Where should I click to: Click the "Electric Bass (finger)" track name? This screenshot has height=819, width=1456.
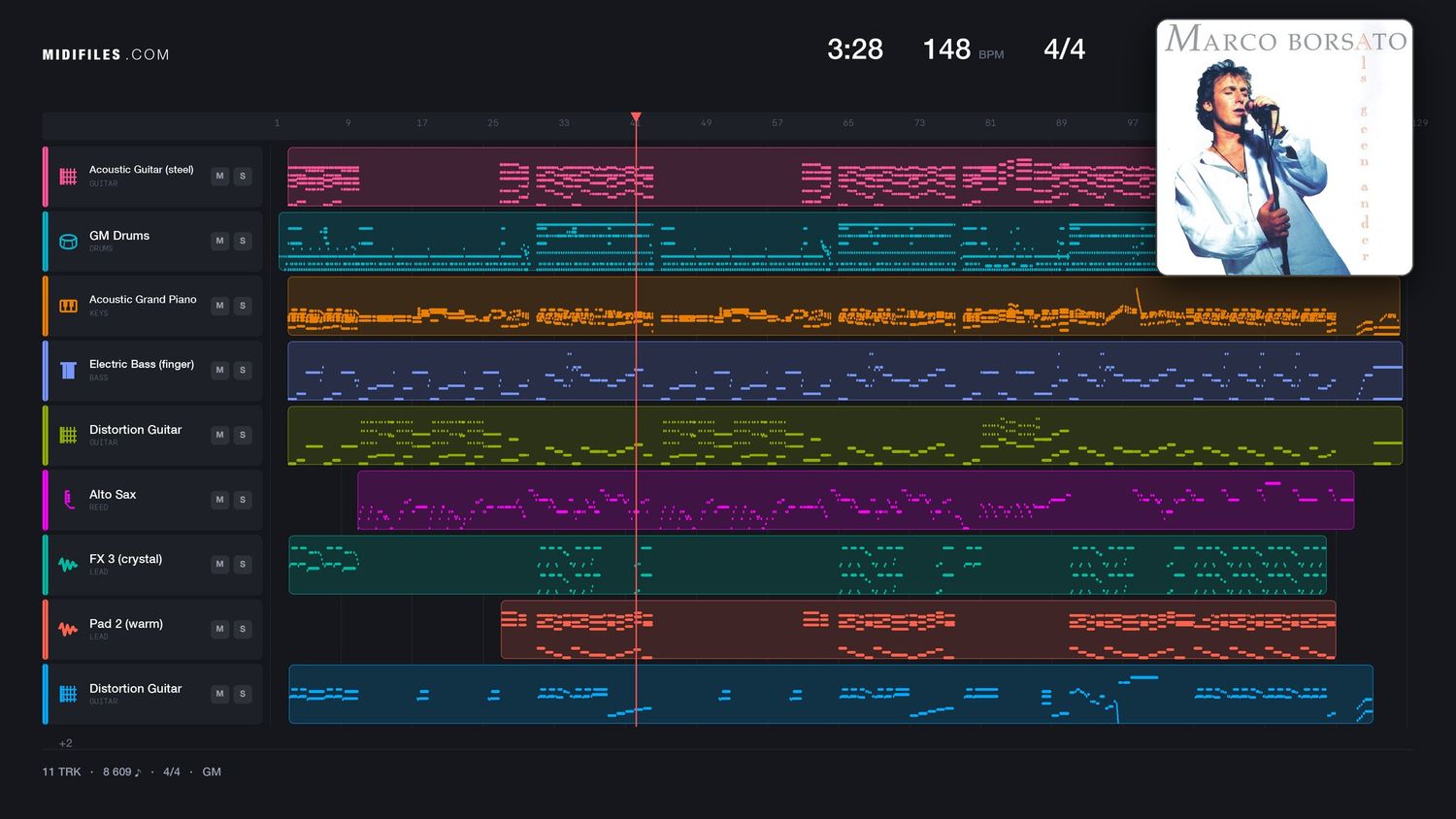tap(142, 365)
